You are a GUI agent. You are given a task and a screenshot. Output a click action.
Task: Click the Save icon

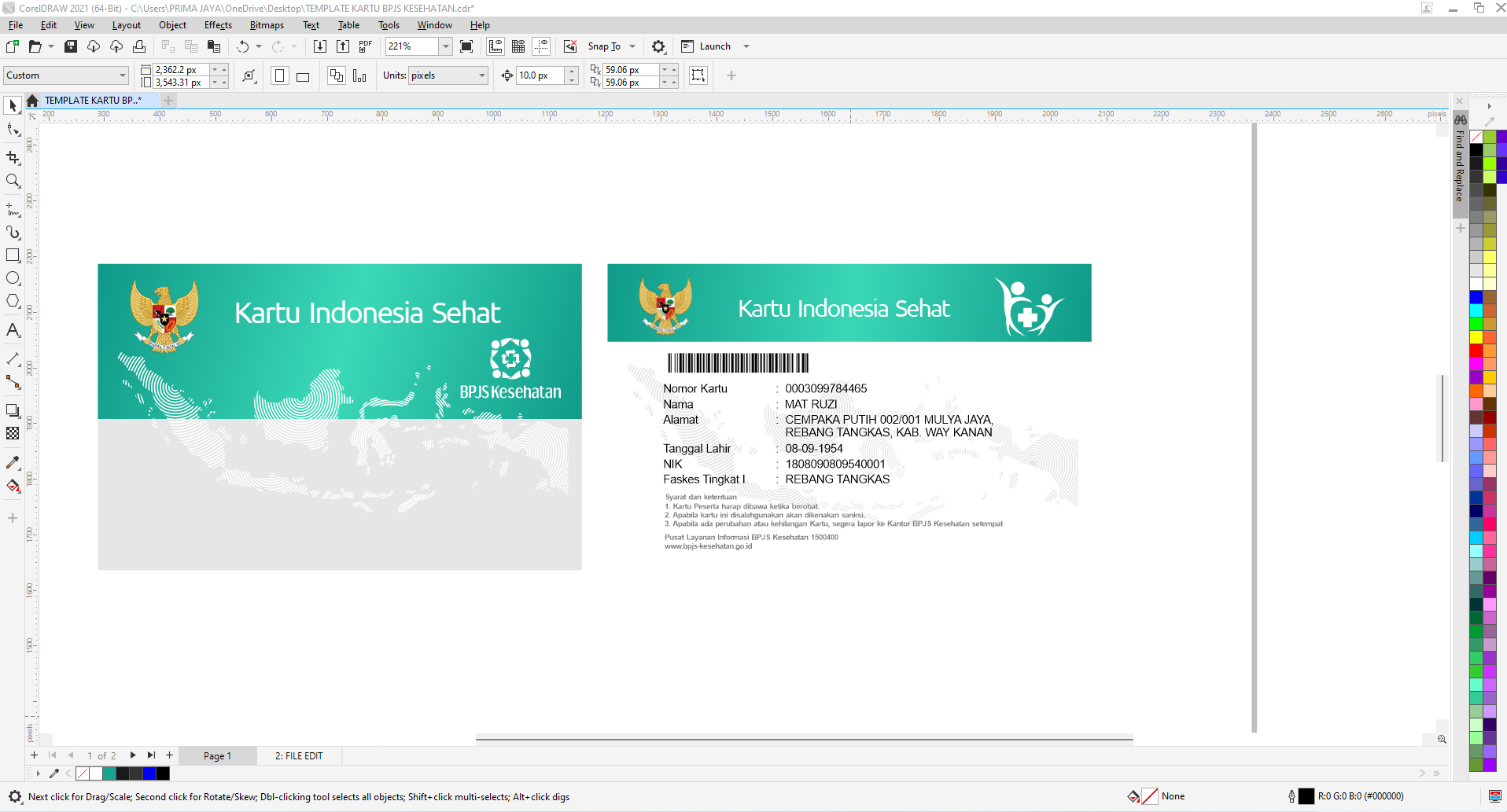71,46
